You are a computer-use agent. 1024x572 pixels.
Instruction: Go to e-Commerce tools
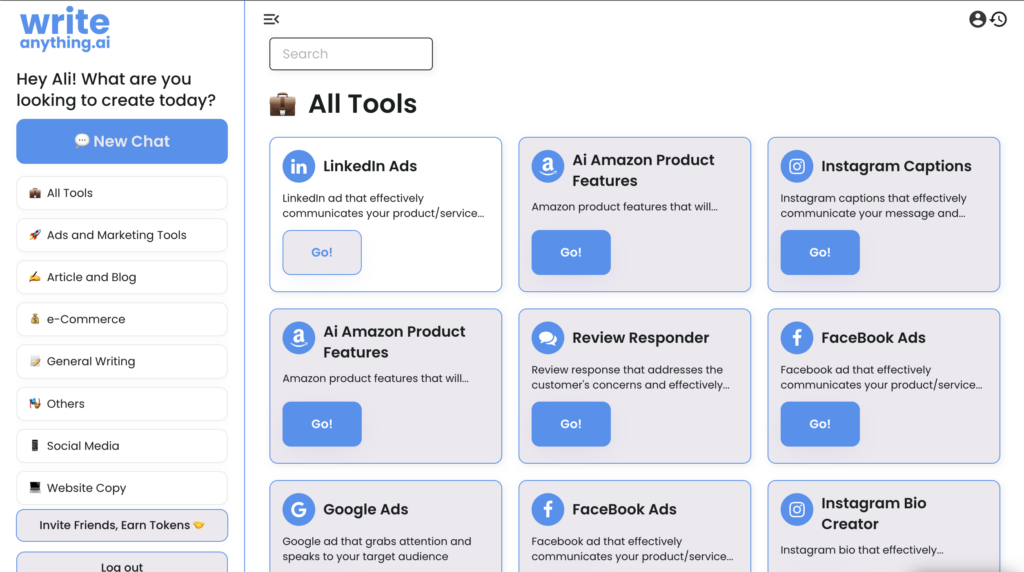(122, 319)
